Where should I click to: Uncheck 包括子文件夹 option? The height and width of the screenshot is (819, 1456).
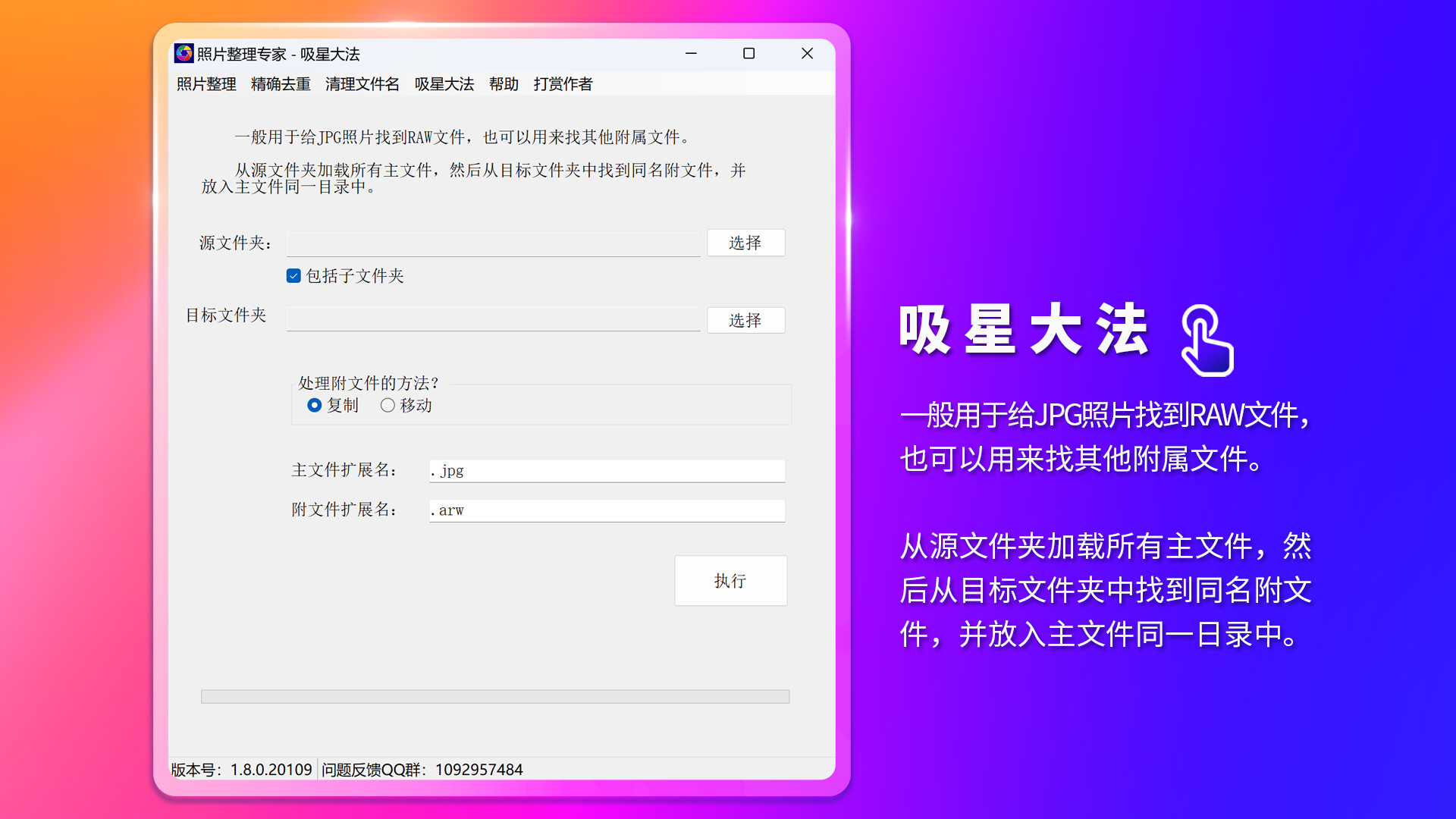pos(293,276)
